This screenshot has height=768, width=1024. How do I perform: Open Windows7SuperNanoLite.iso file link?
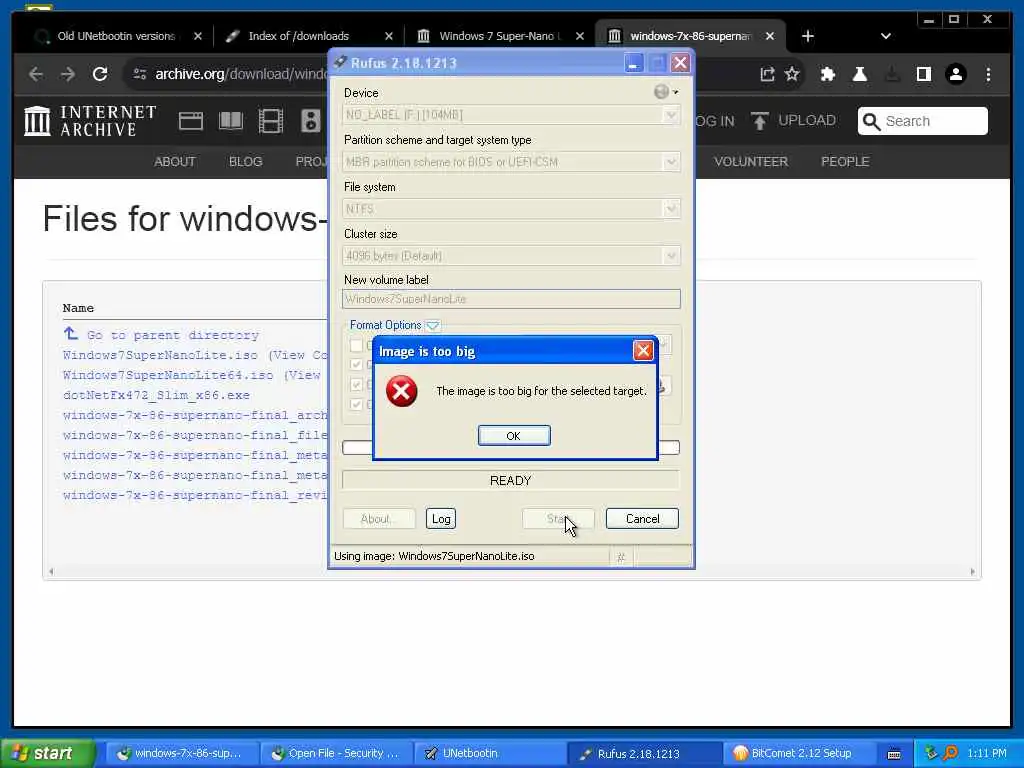click(160, 355)
